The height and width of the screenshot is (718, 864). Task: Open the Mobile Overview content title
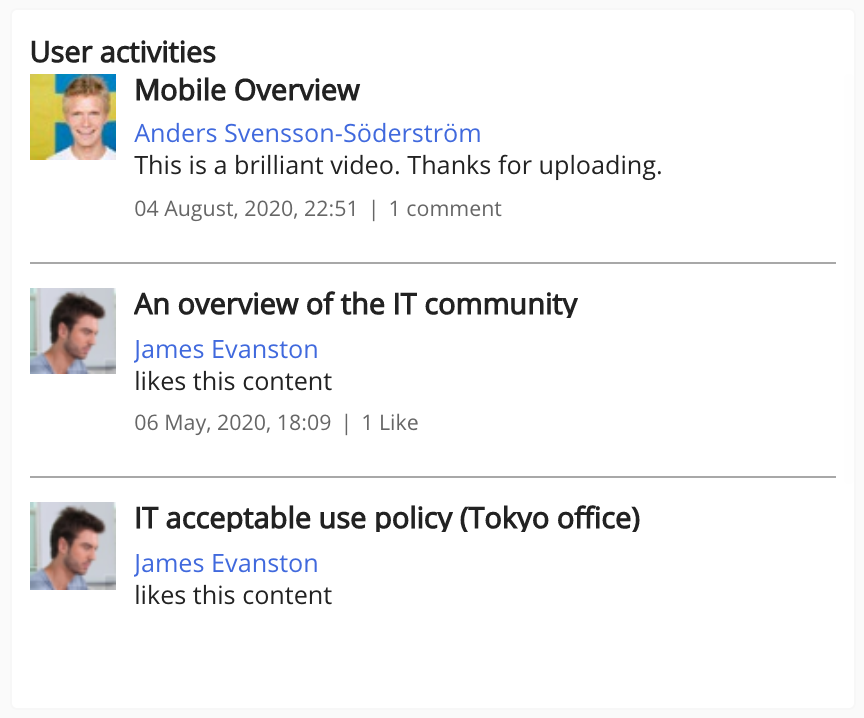[x=247, y=91]
